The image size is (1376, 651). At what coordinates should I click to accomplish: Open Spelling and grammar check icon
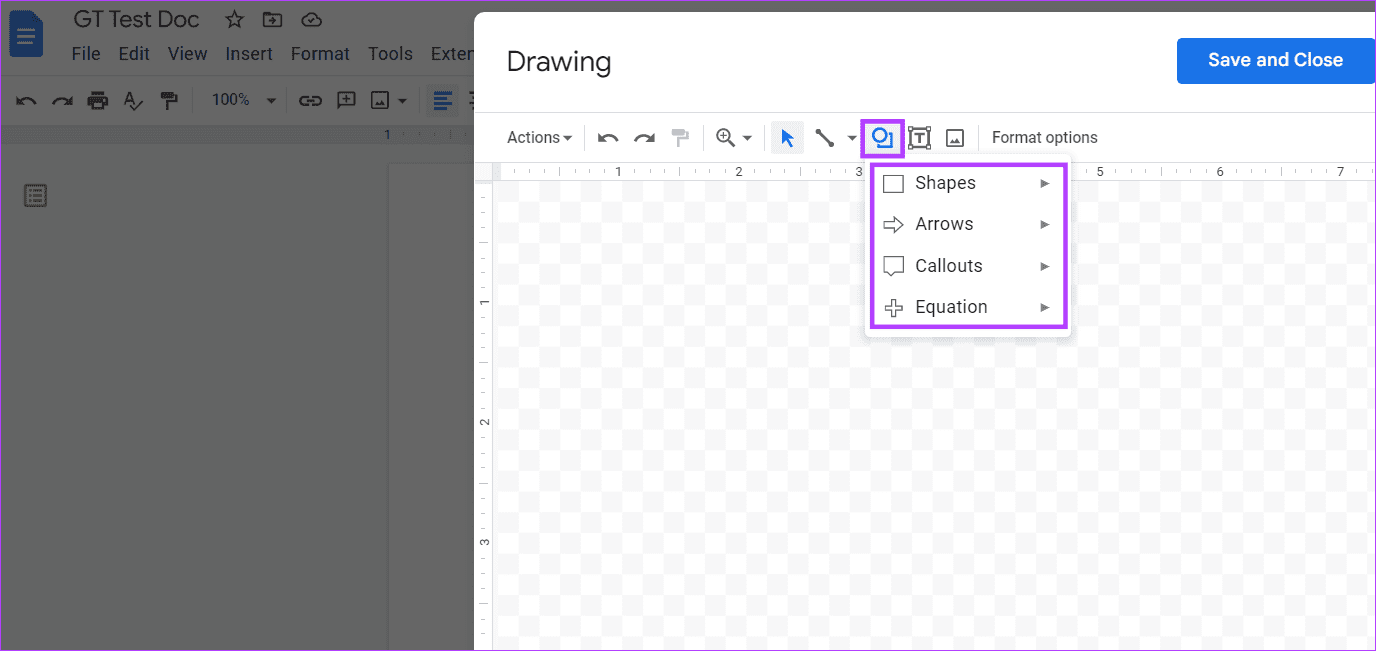(133, 100)
